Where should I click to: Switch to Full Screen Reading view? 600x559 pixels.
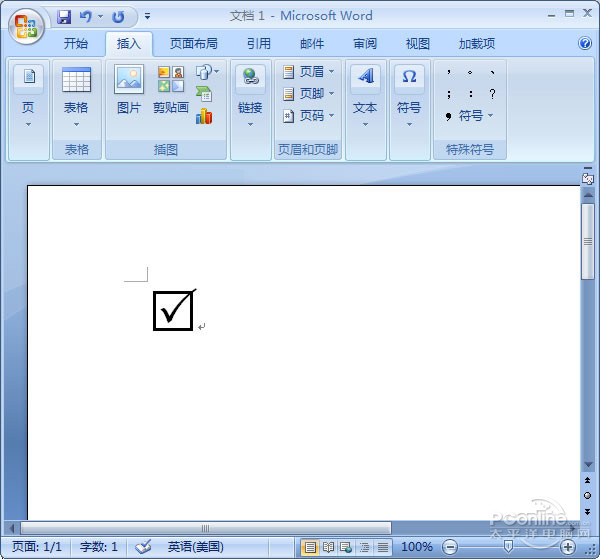(328, 547)
